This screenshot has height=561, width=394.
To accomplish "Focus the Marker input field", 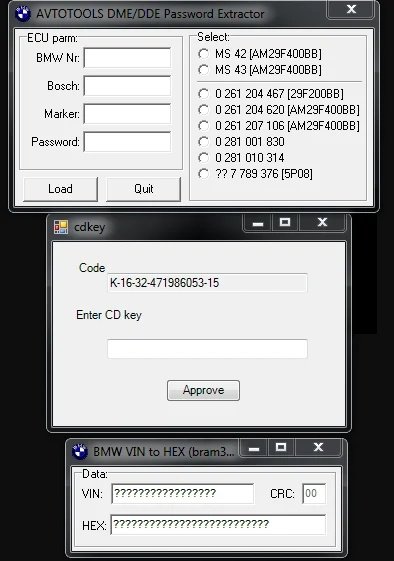I will (127, 114).
